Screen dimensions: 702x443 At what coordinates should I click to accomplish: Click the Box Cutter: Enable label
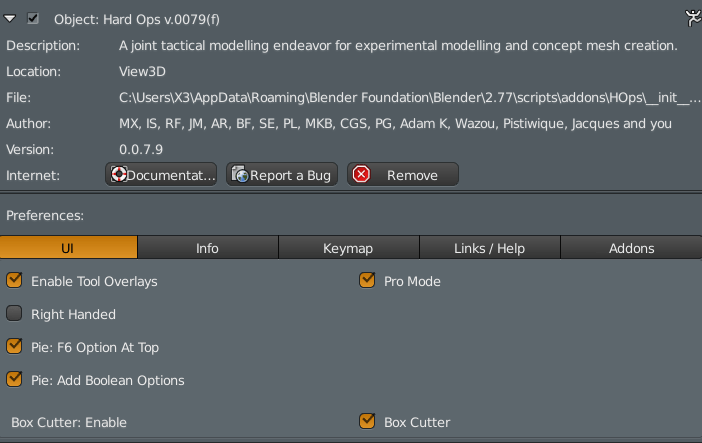[69, 422]
